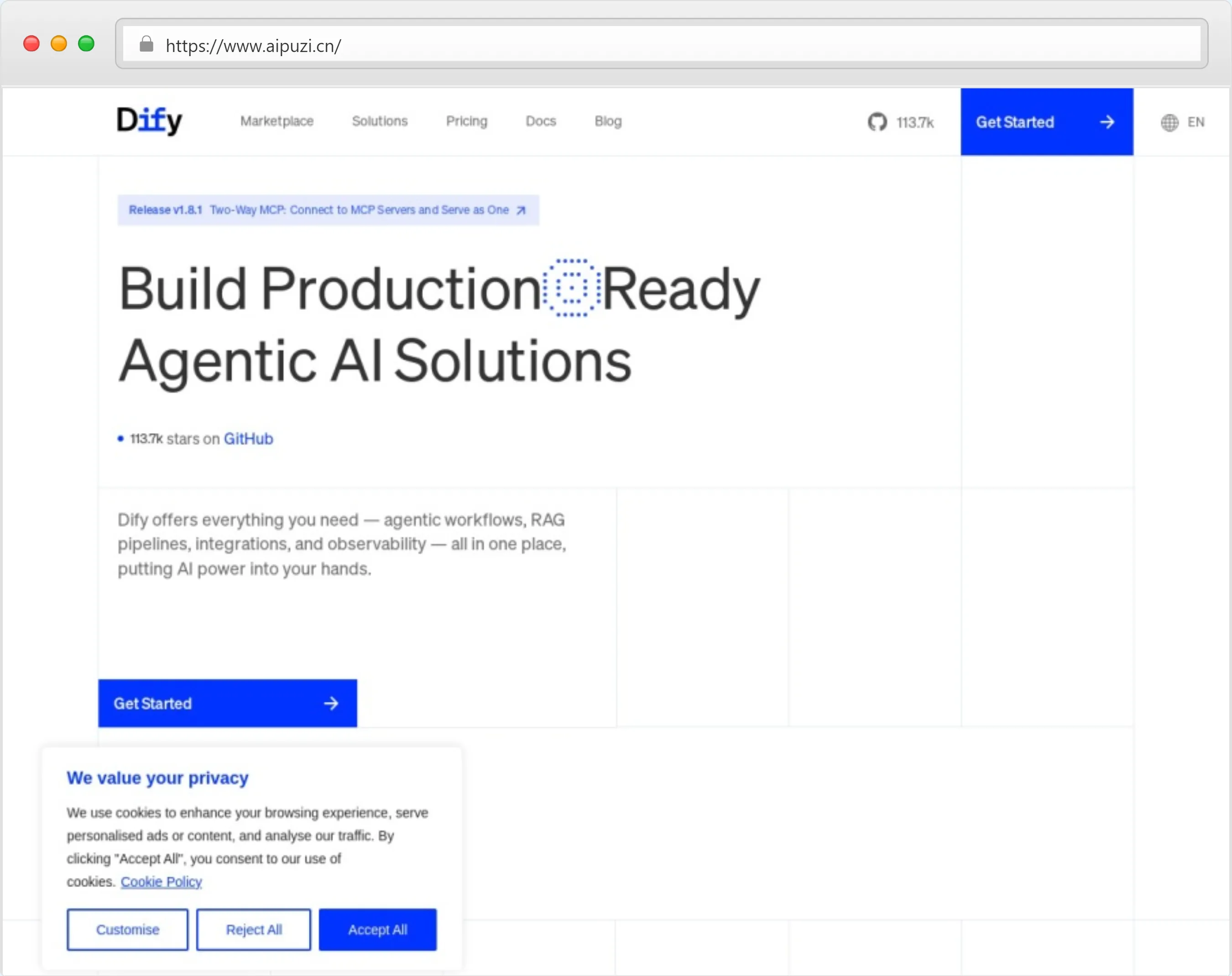Click Get Started in the top header
This screenshot has height=976, width=1232.
(1046, 122)
